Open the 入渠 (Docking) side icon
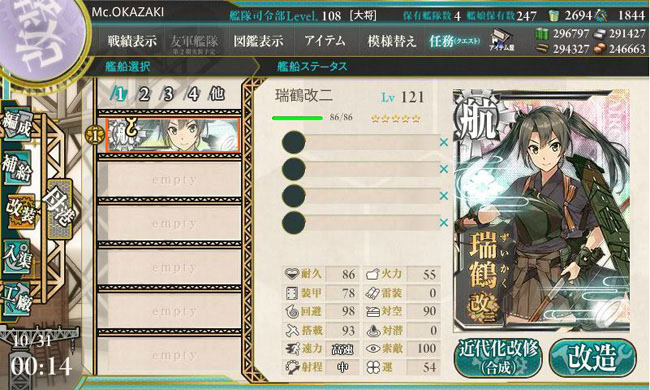 pos(17,257)
